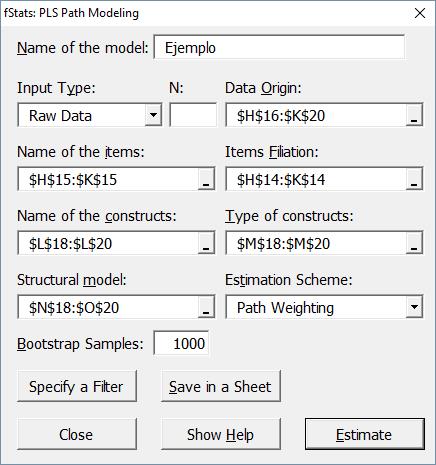Viewport: 436px width, 465px height.
Task: Click in the empty N input box
Action: pyautogui.click(x=193, y=115)
